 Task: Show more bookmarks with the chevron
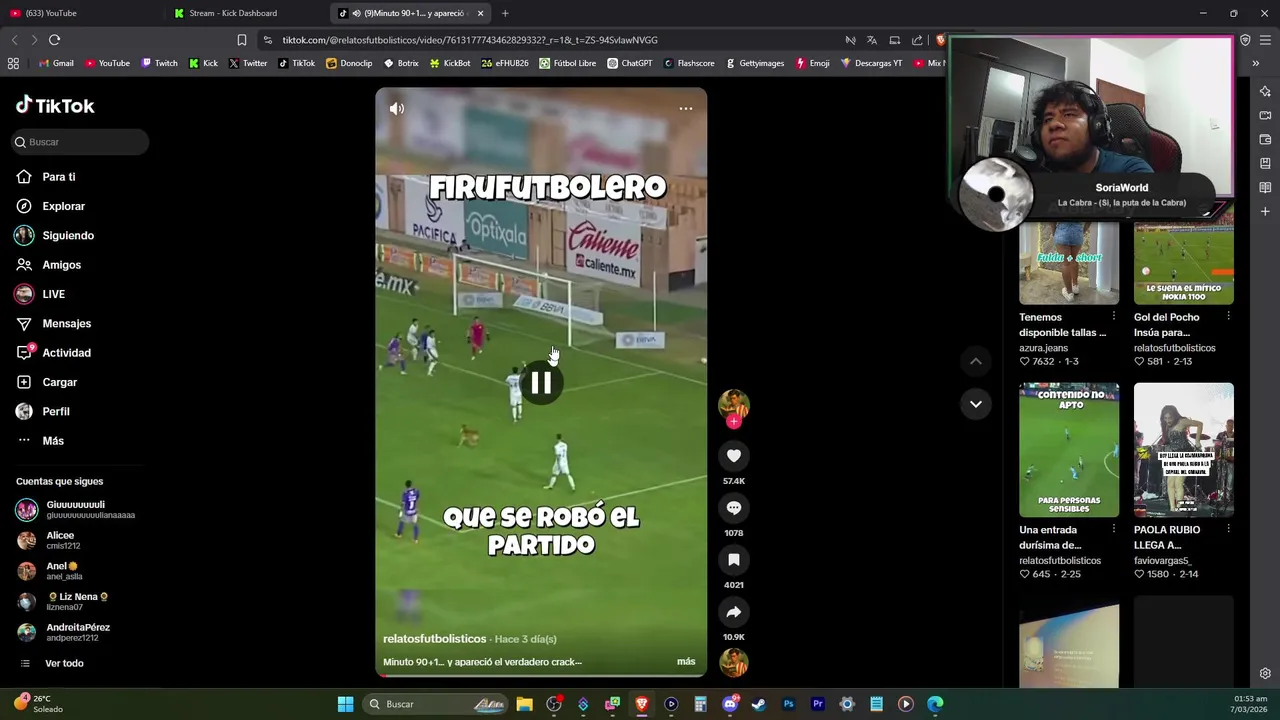coord(1255,63)
